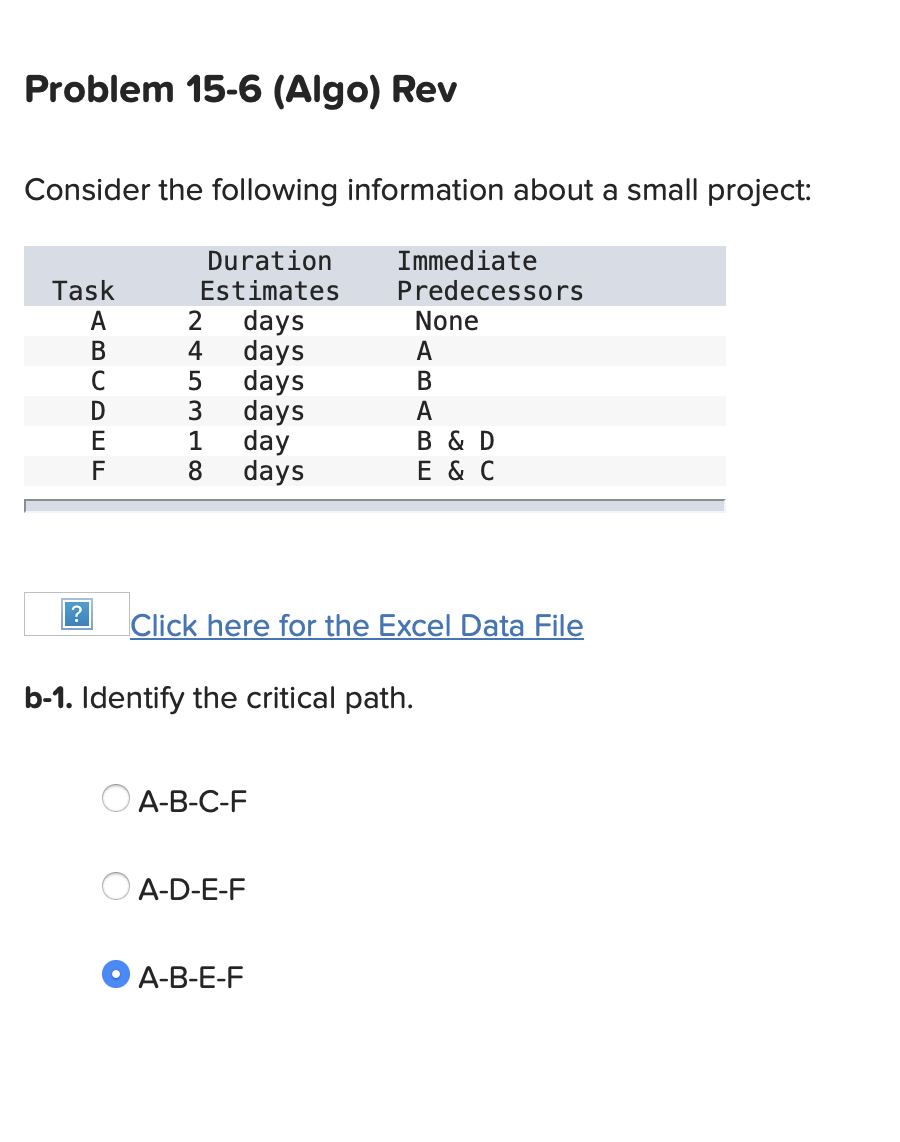Screen dimensions: 900x1142
Task: Select the A-B-E-F radio button
Action: [115, 974]
